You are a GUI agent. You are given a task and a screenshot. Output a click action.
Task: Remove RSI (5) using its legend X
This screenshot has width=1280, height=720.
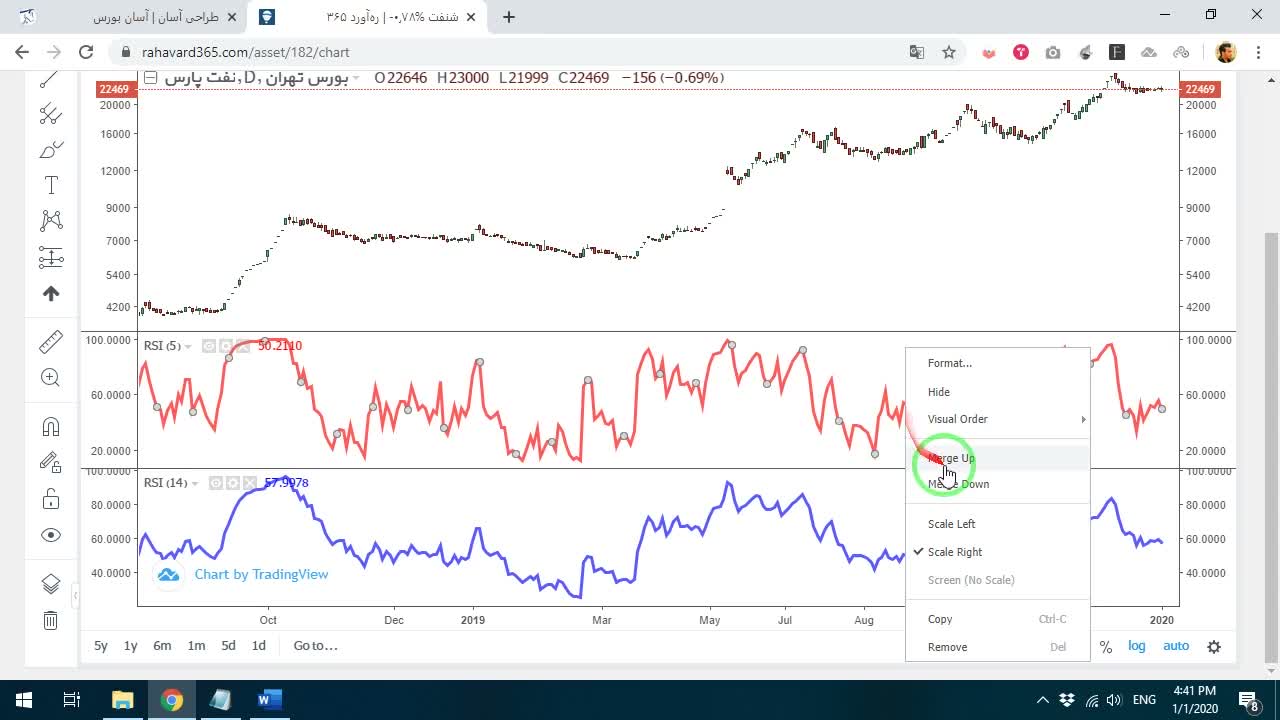click(243, 346)
